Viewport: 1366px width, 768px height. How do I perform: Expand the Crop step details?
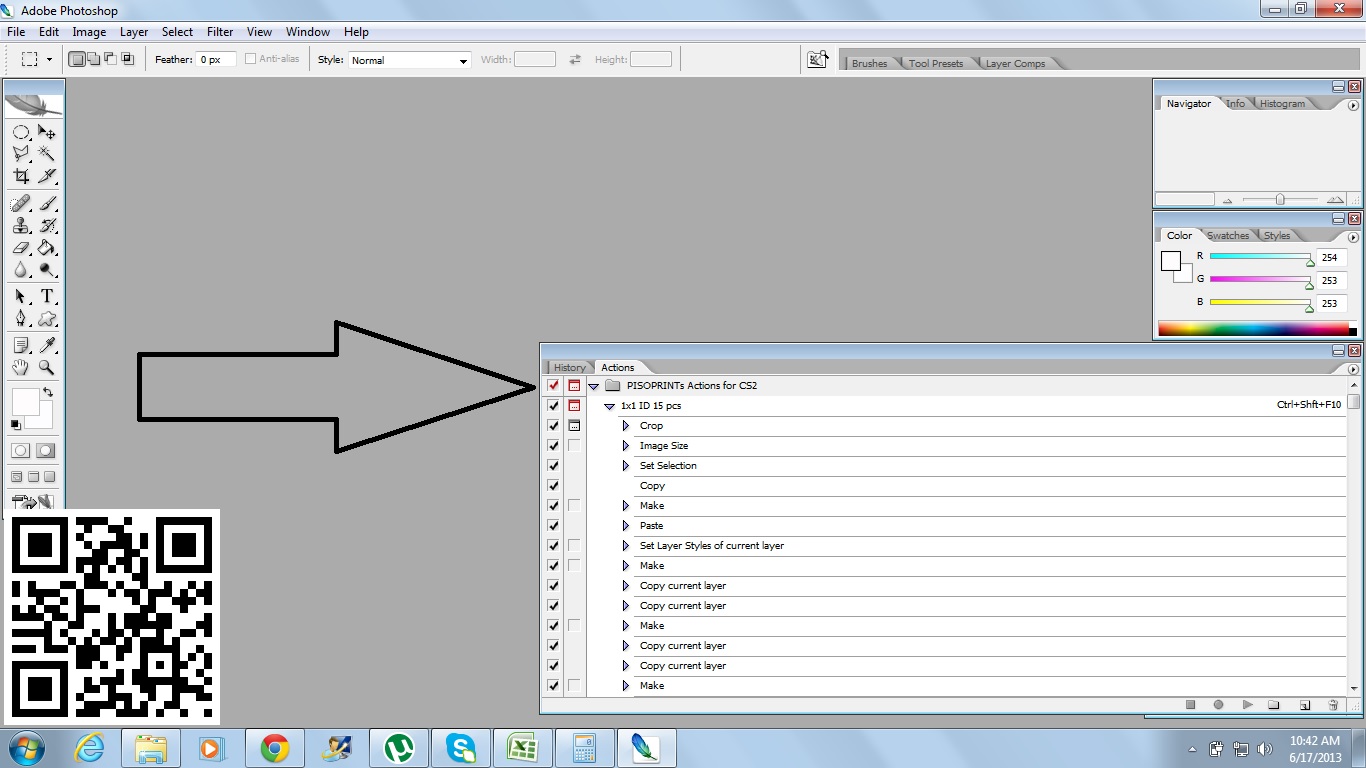(626, 426)
